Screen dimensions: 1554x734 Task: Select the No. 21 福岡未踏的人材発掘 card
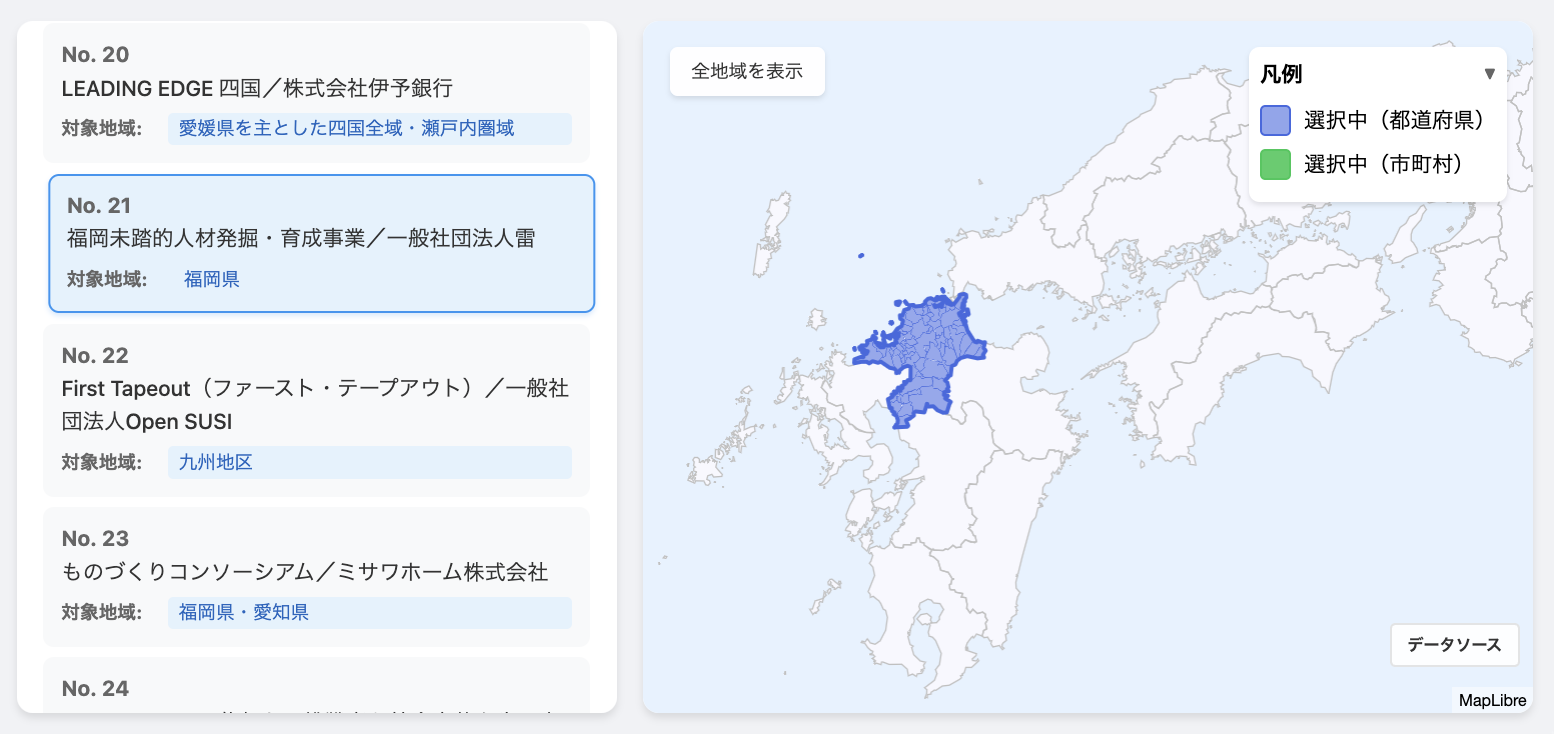coord(322,243)
